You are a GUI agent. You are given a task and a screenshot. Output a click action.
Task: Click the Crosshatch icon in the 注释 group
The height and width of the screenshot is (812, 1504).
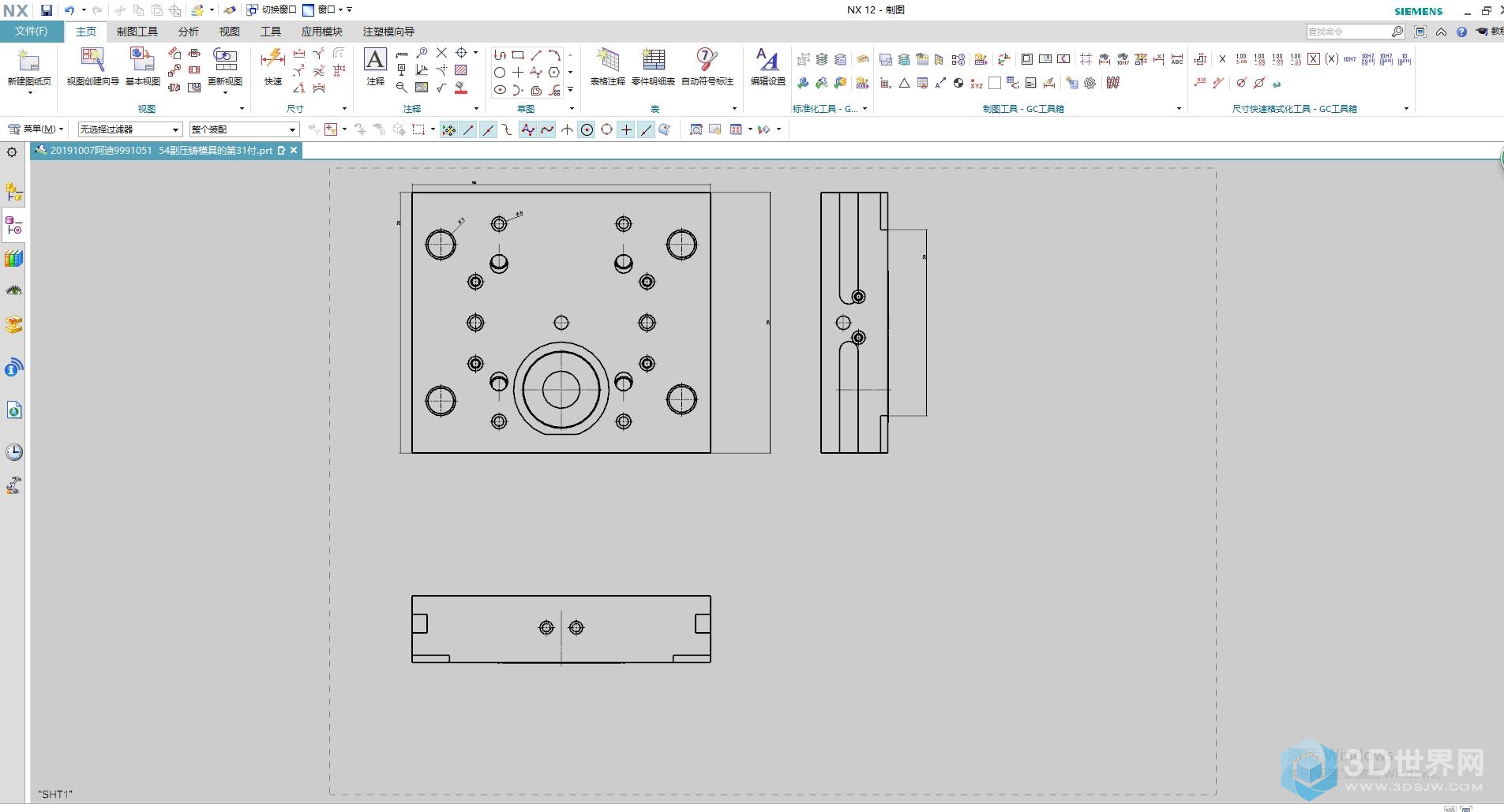click(461, 70)
